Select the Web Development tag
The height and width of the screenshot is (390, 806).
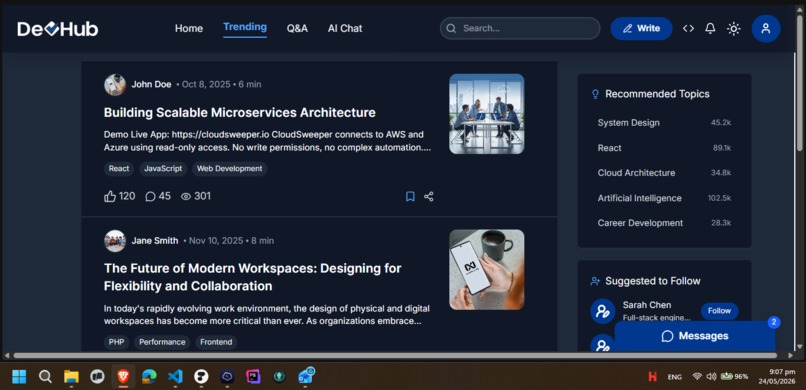pos(229,169)
